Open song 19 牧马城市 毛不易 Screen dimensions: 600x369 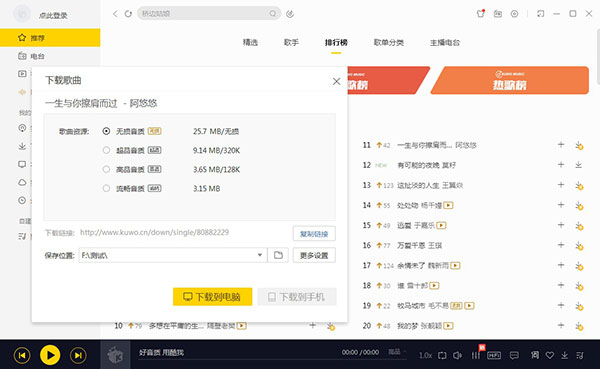click(423, 305)
